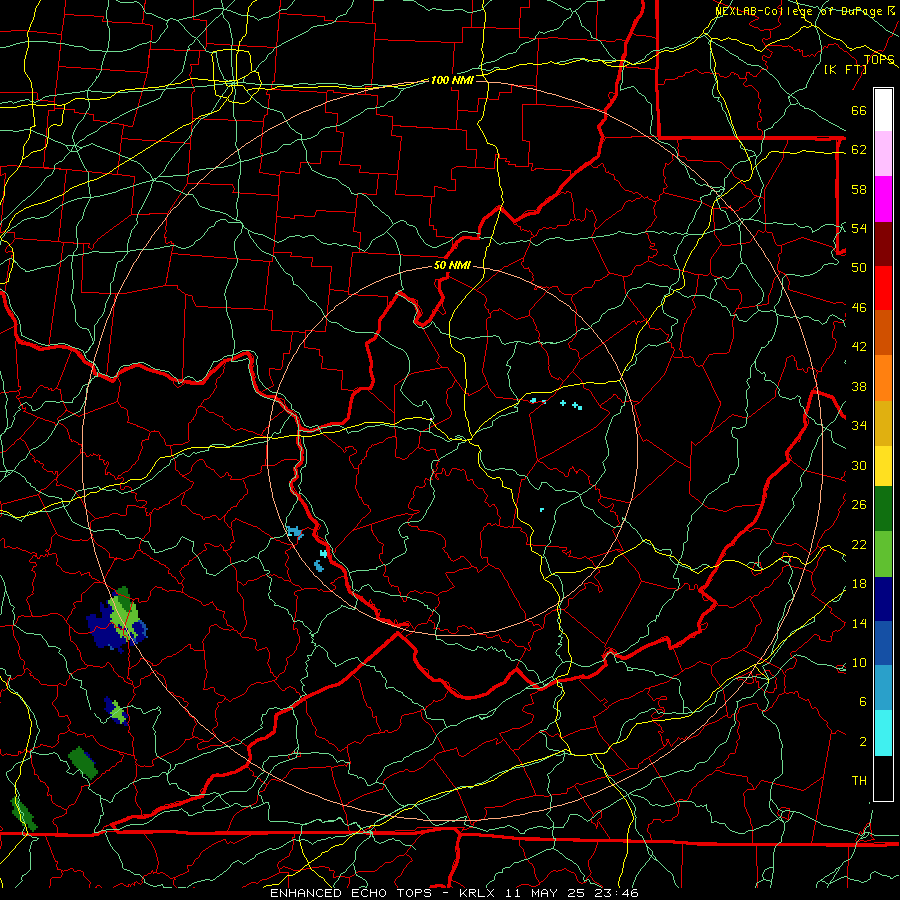Click the white swatch in the tops legend
Viewport: 900px width, 900px height.
[883, 110]
